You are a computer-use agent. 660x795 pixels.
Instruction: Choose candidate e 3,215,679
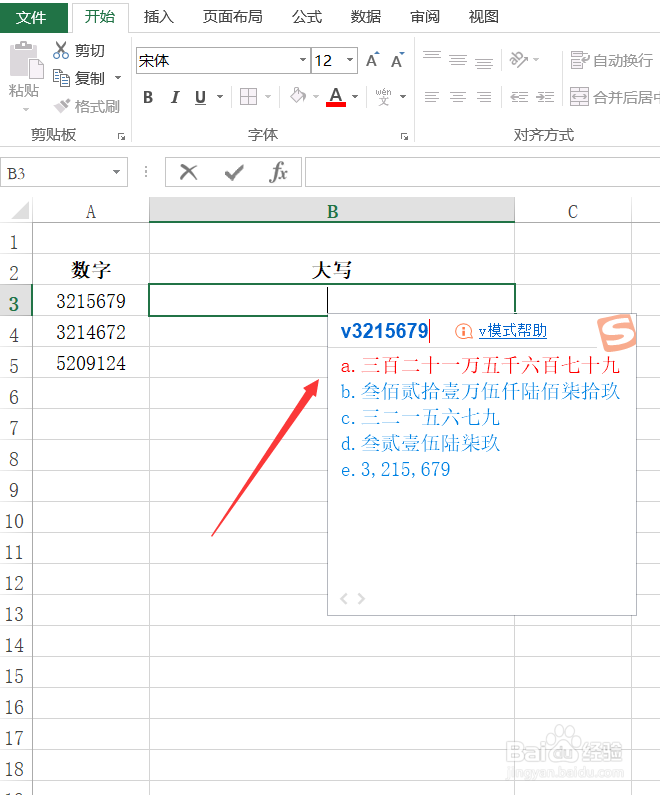395,469
